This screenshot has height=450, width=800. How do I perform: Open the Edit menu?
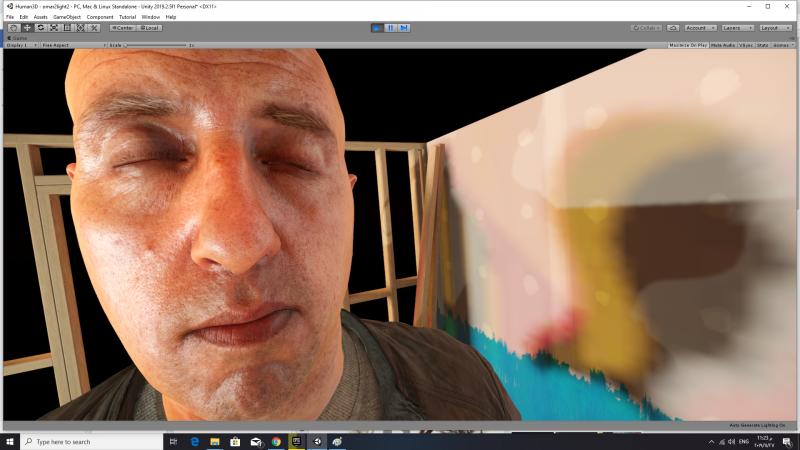pyautogui.click(x=23, y=17)
